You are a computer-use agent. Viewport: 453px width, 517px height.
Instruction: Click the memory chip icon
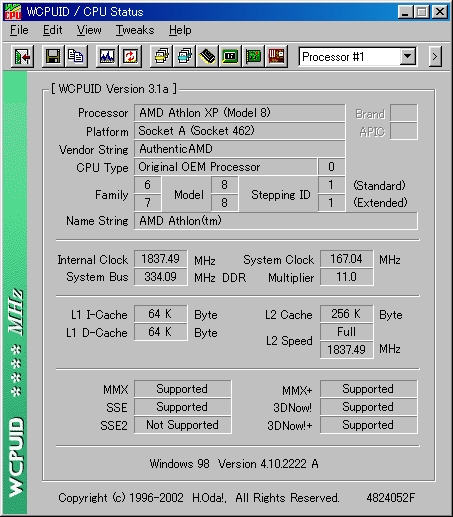coord(207,57)
